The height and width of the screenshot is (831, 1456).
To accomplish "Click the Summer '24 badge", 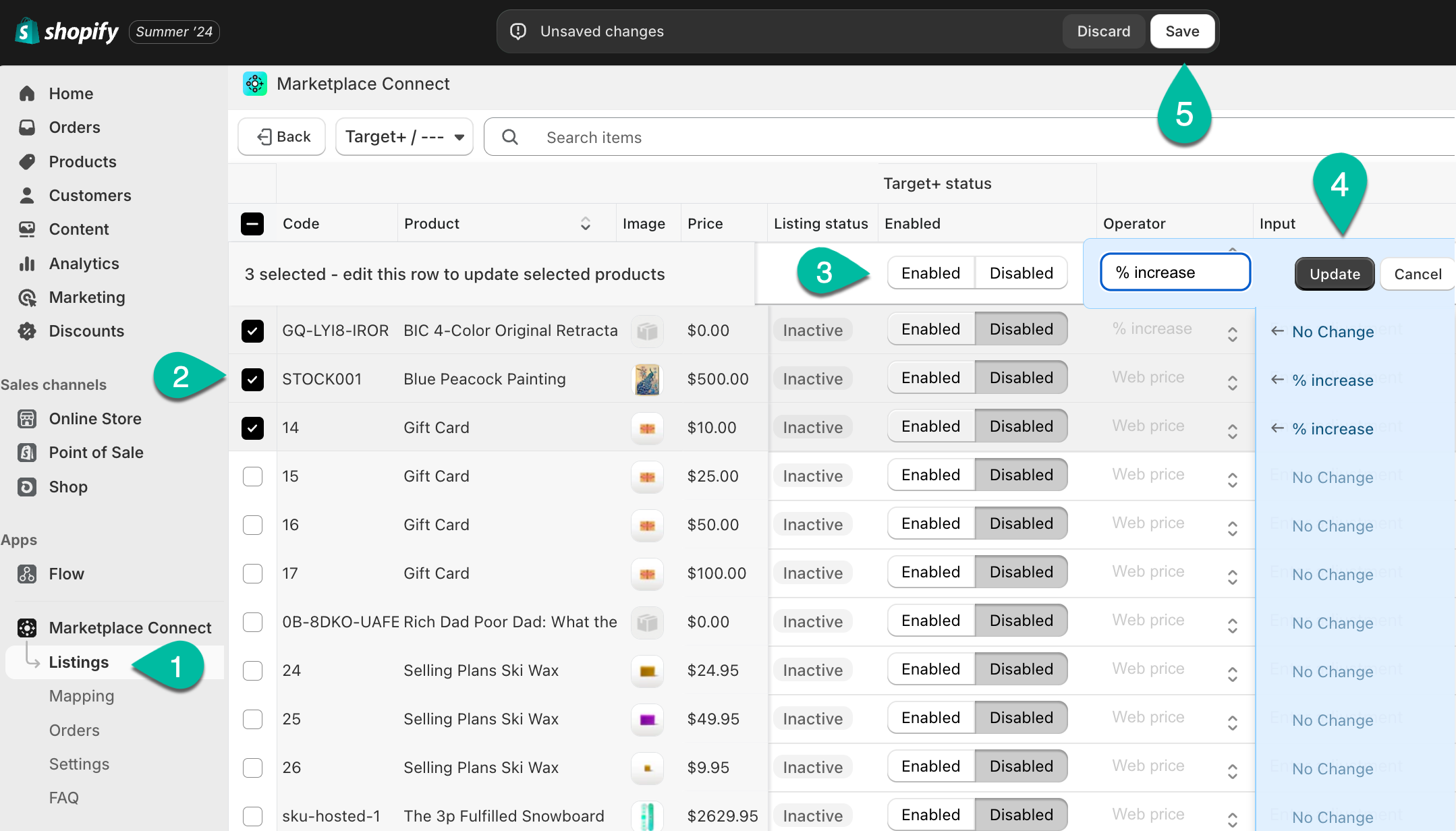I will [174, 32].
